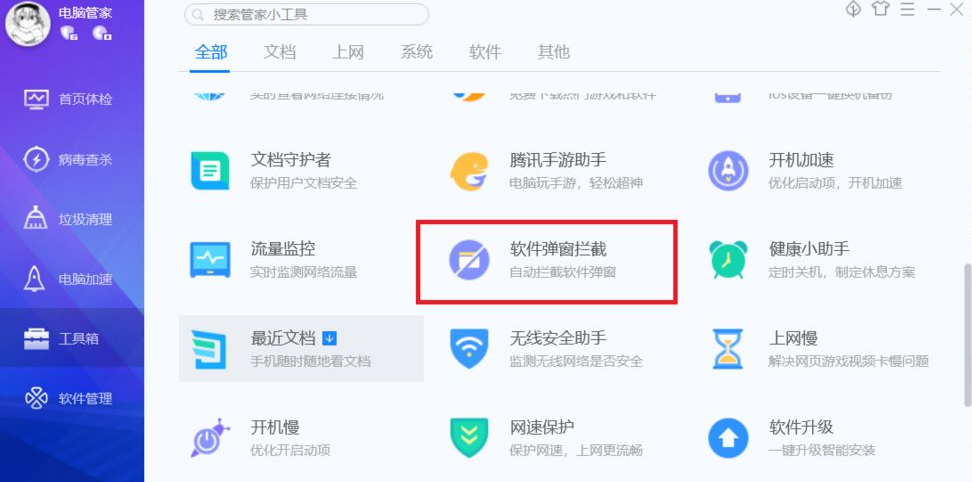Open the skin shirt icon in title bar
Viewport: 972px width, 482px height.
(x=880, y=9)
